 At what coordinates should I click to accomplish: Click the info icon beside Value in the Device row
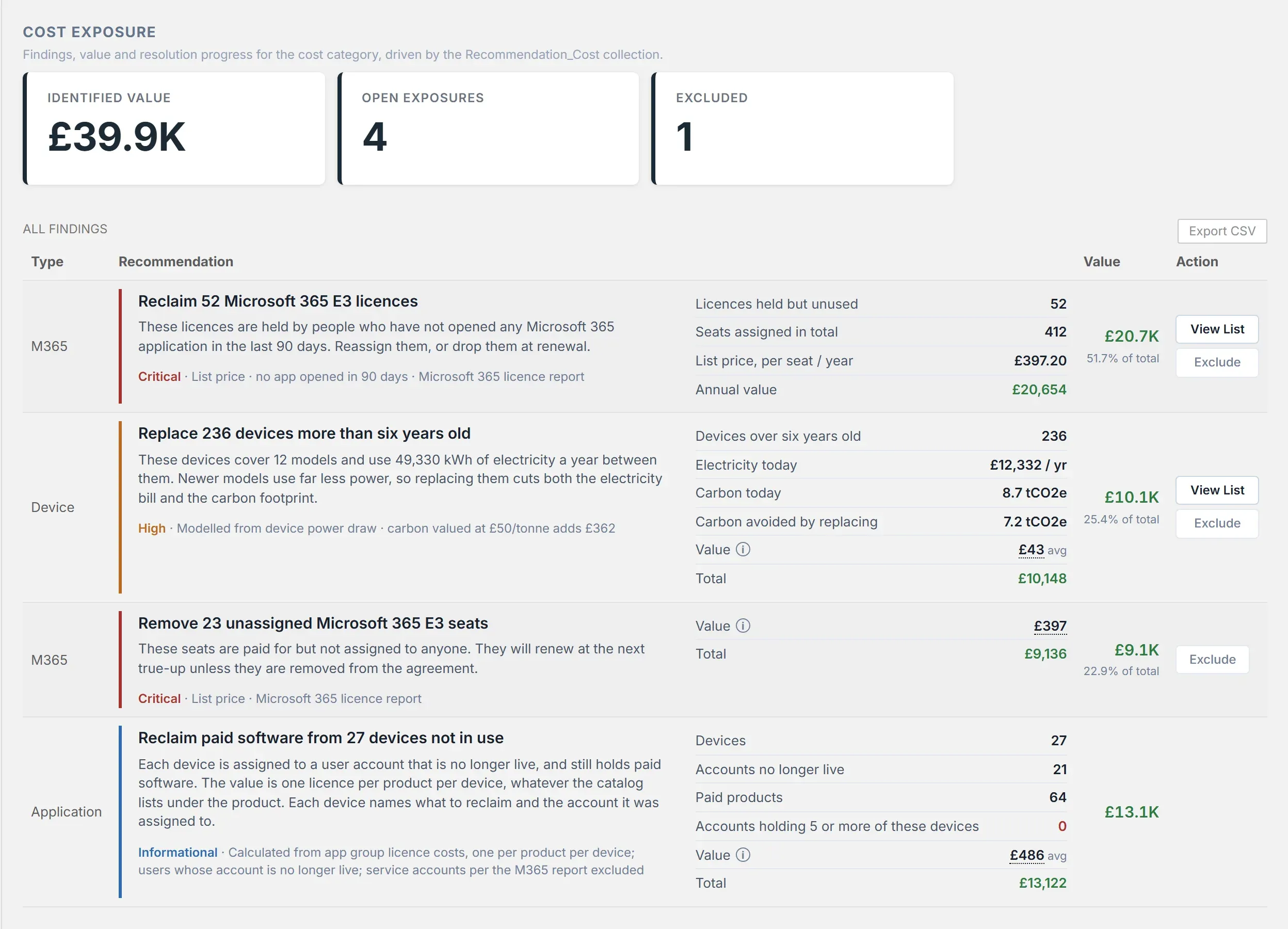point(743,549)
